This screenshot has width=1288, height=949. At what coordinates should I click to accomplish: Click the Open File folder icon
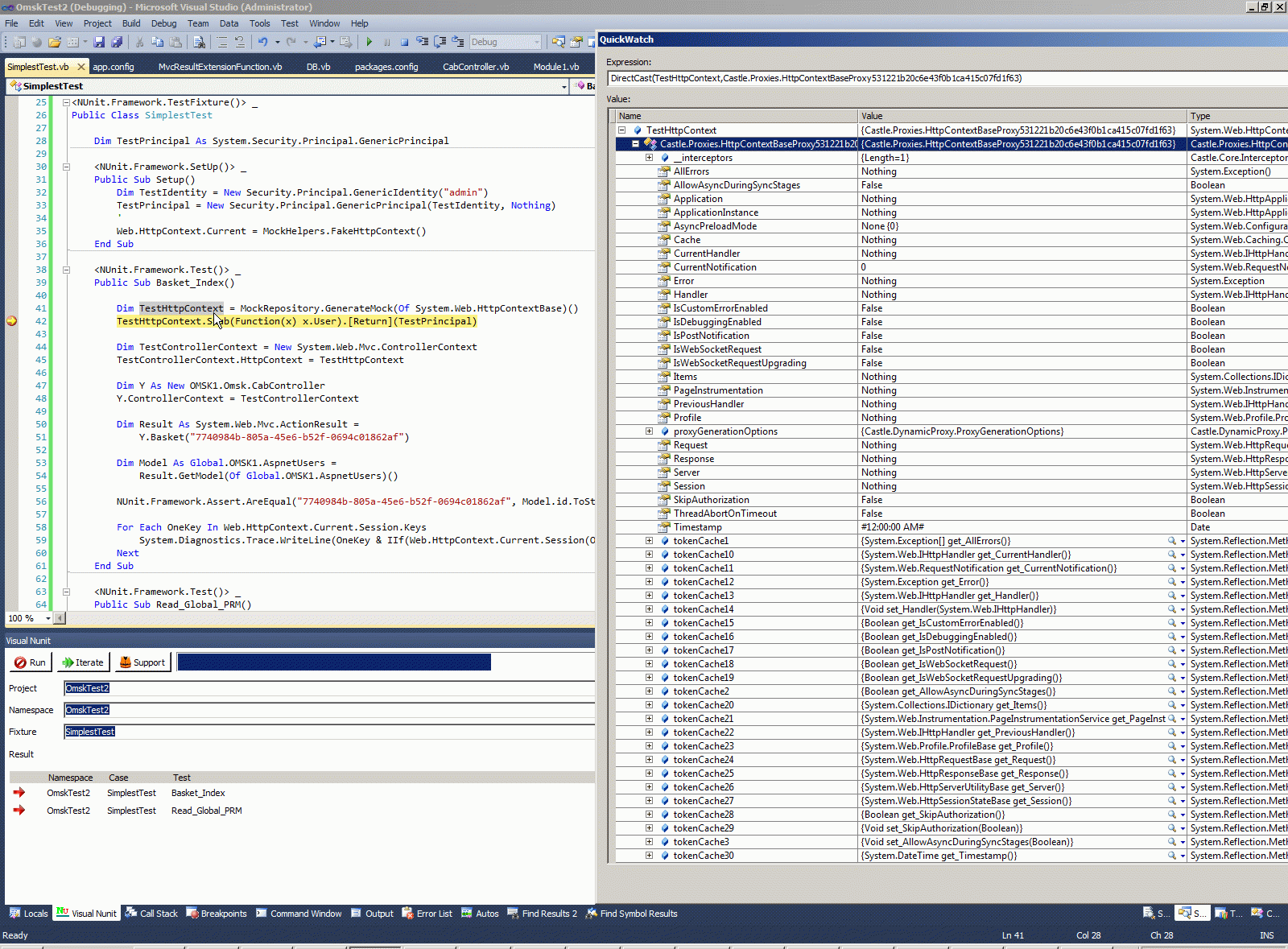coord(54,42)
